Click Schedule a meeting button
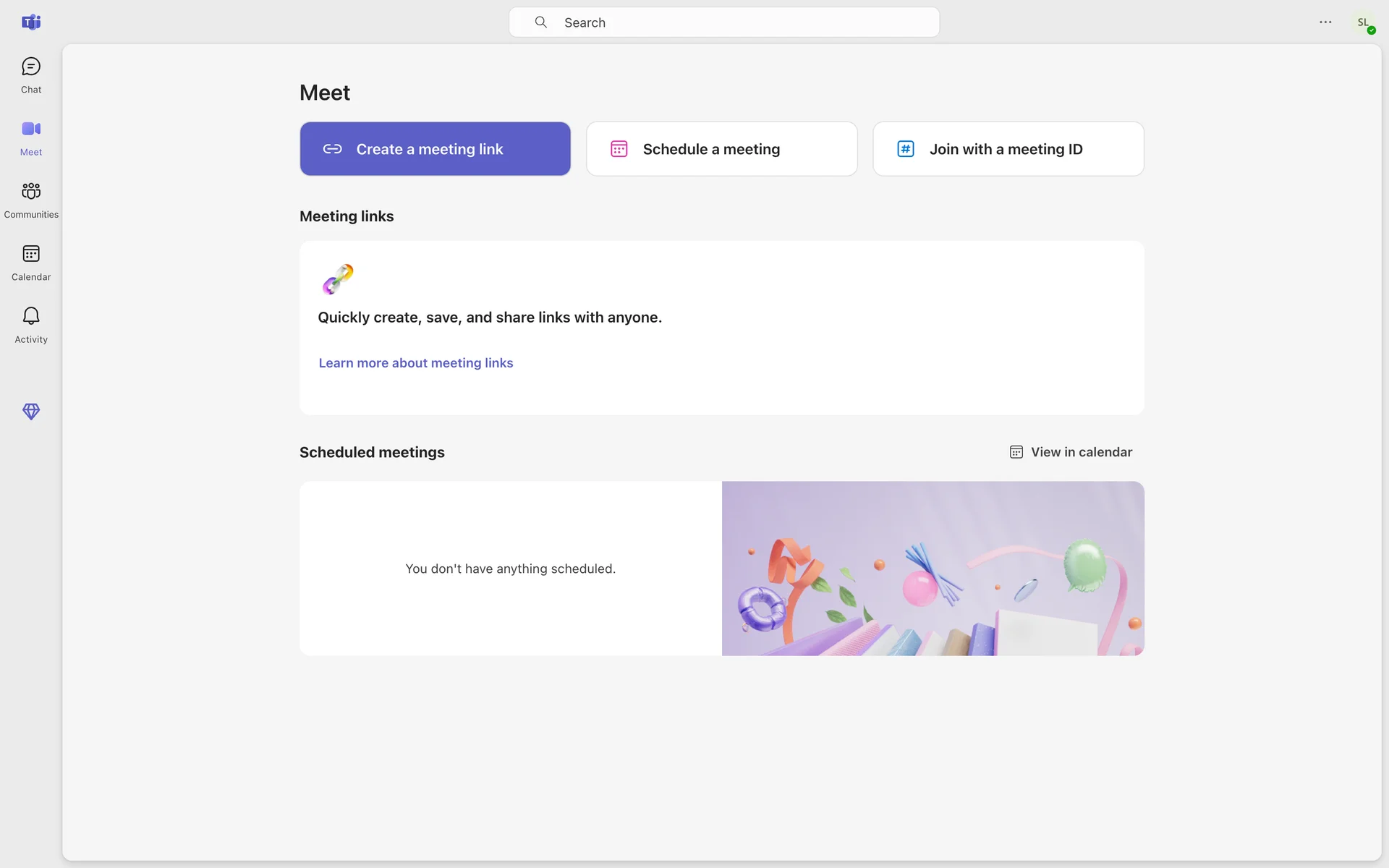1389x868 pixels. (721, 149)
